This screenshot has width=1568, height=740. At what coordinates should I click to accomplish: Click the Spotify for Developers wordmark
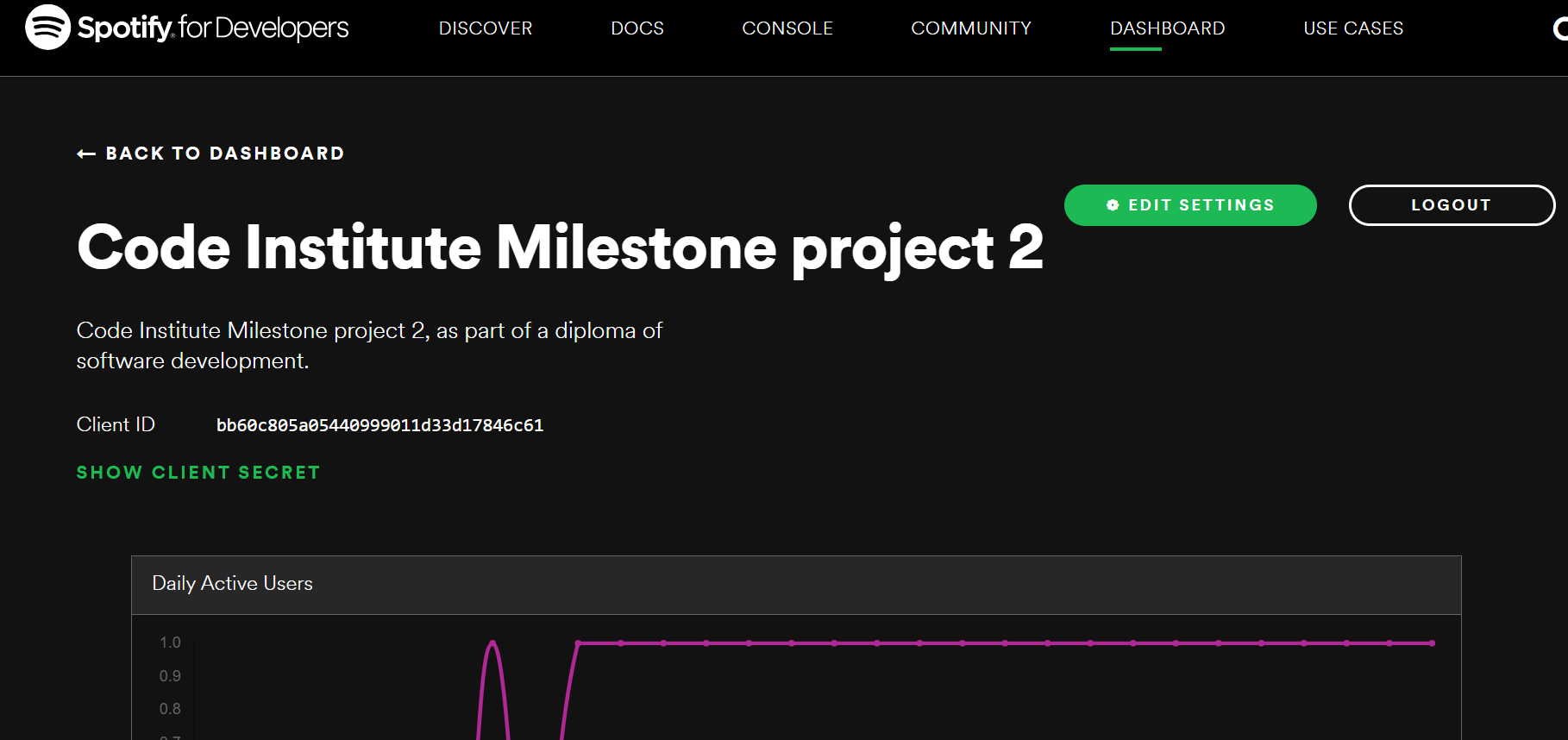point(213,28)
